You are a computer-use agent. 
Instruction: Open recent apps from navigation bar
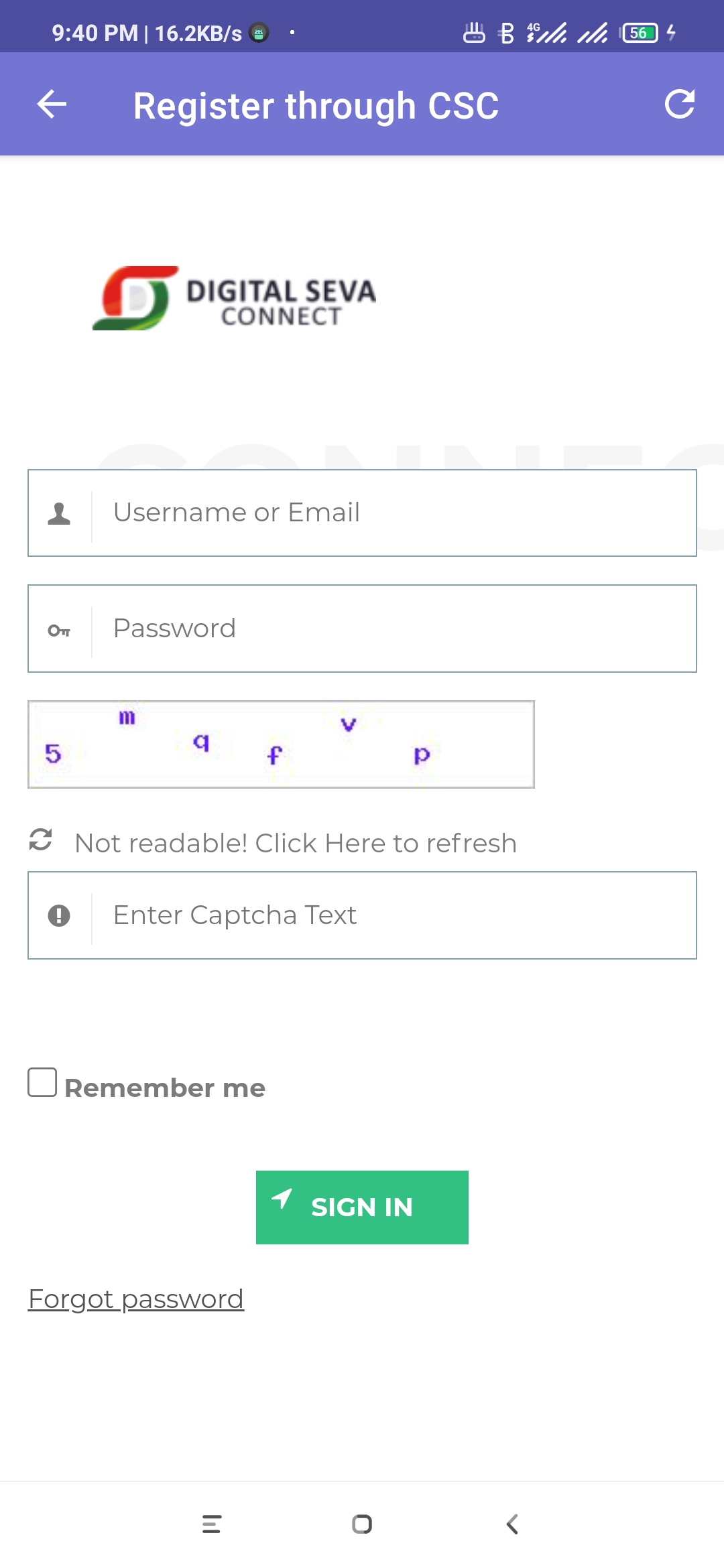coord(212,1524)
